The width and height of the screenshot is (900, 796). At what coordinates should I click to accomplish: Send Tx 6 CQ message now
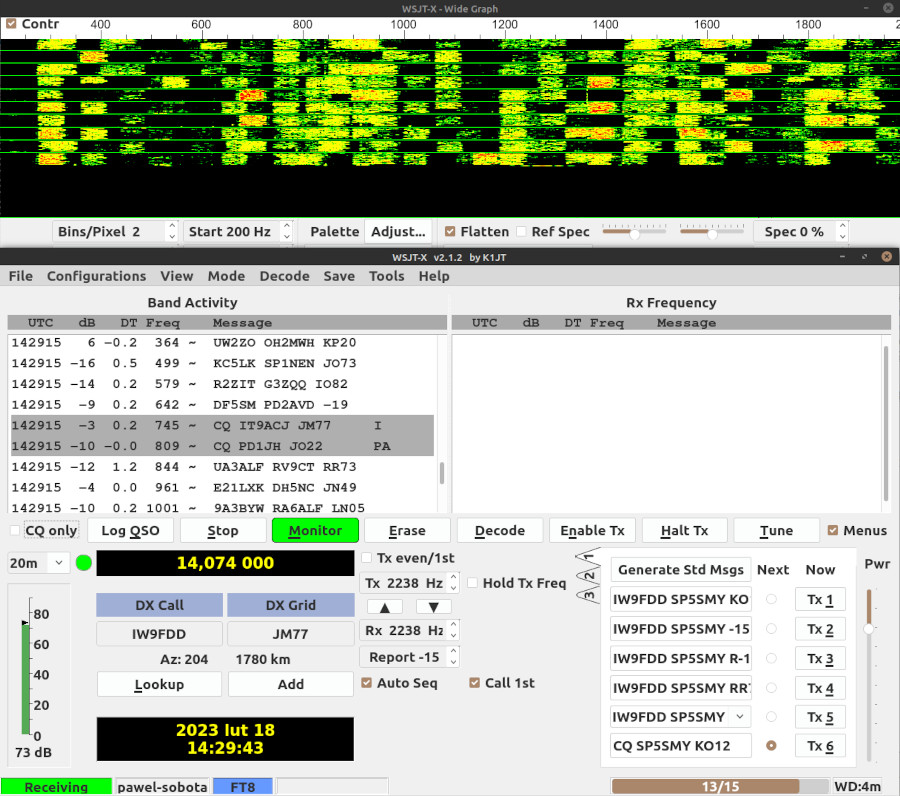(x=820, y=745)
